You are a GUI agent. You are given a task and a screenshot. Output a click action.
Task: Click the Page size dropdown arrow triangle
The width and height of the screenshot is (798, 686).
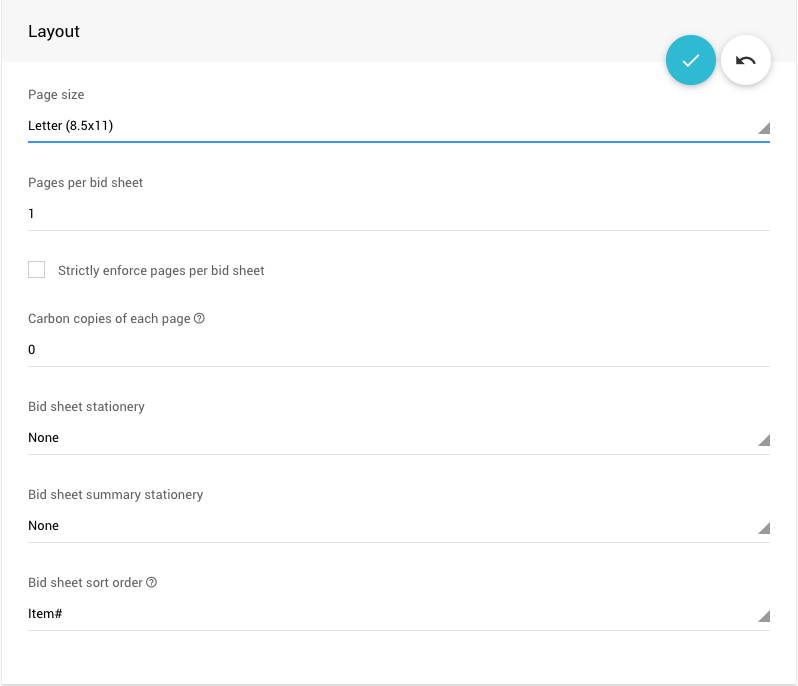(x=763, y=128)
